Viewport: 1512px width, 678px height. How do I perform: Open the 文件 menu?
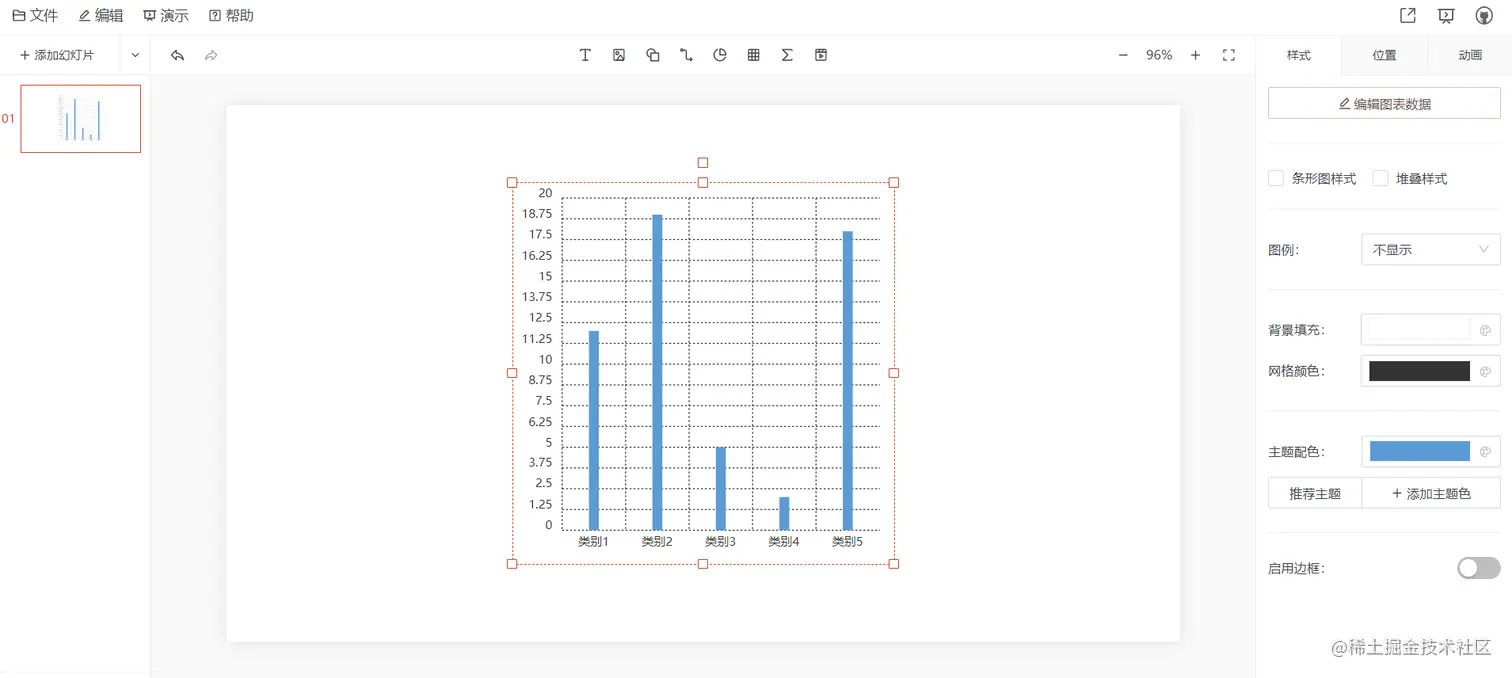[x=35, y=15]
